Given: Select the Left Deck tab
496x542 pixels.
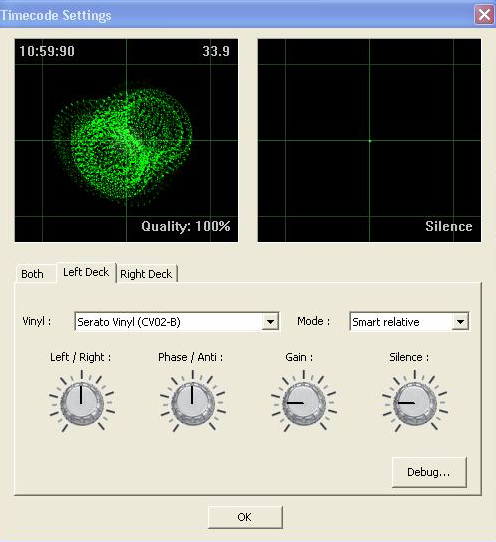Looking at the screenshot, I should pyautogui.click(x=86, y=272).
